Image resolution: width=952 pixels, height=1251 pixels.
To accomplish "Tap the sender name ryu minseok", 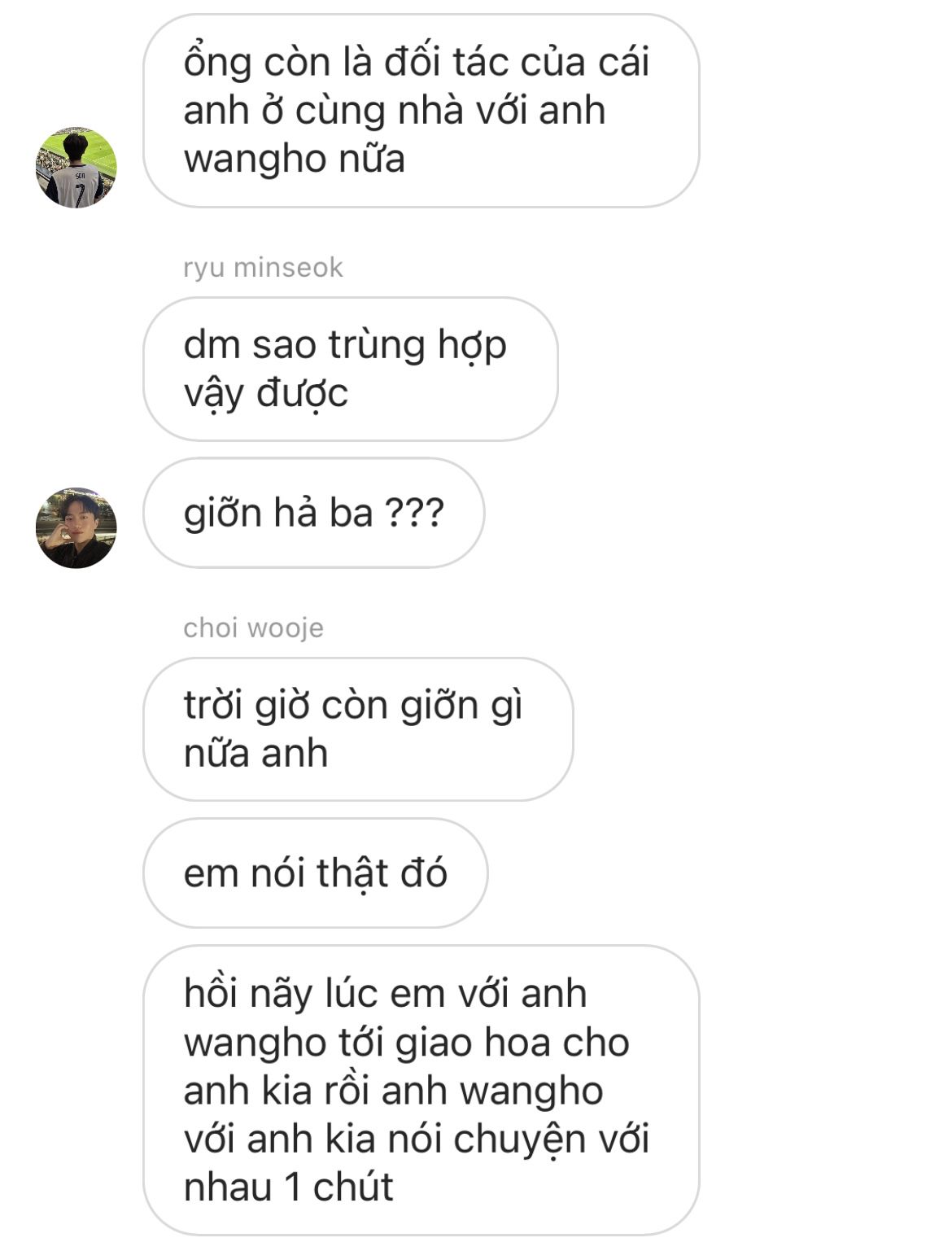I will coord(263,268).
